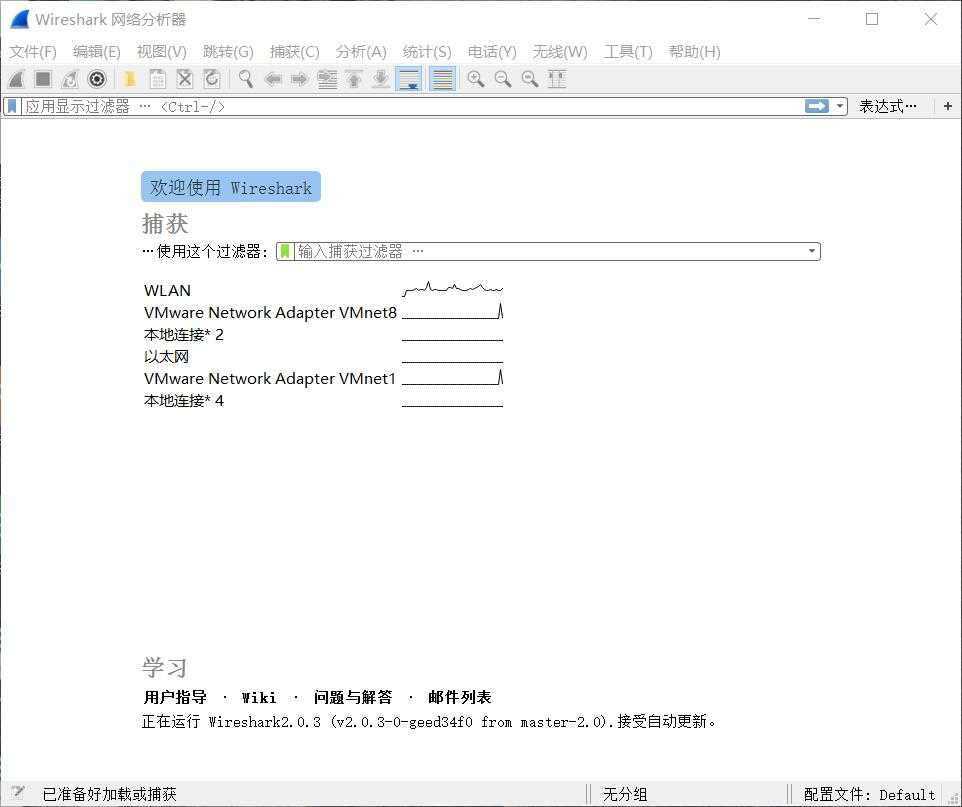Screen dimensions: 962x807
Task: Jump to first packet toolbar icon
Action: tap(354, 79)
